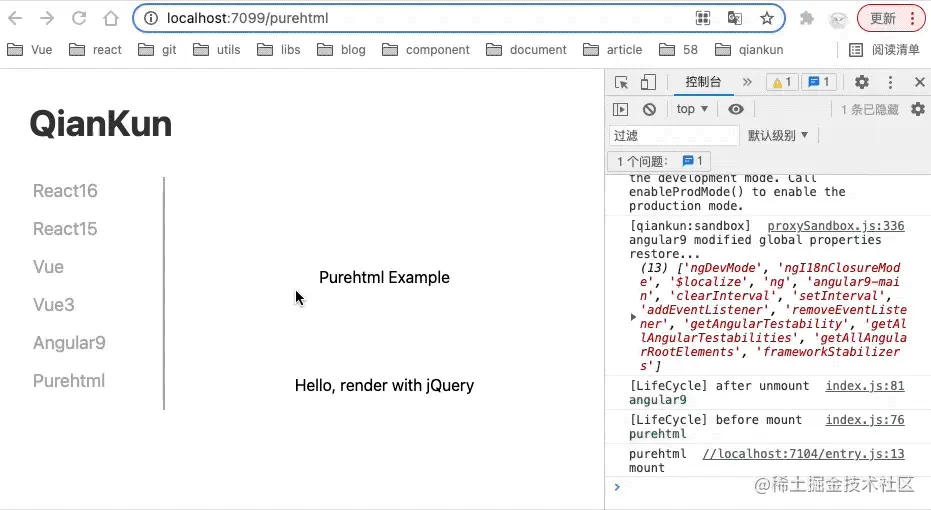This screenshot has height=510, width=931.
Task: Toggle the live expression eye icon
Action: click(x=736, y=109)
